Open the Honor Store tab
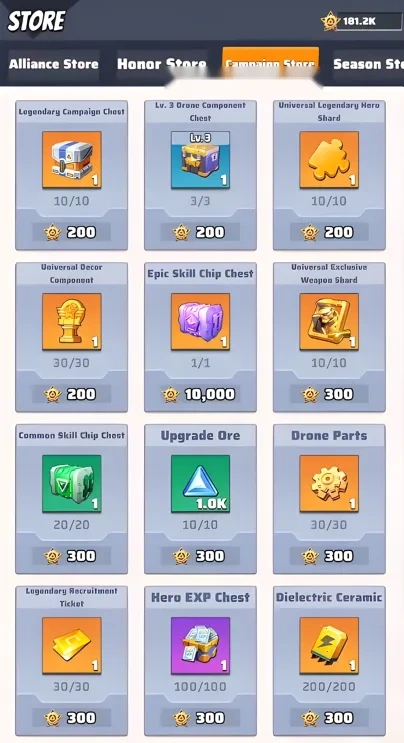404x743 pixels. tap(162, 64)
